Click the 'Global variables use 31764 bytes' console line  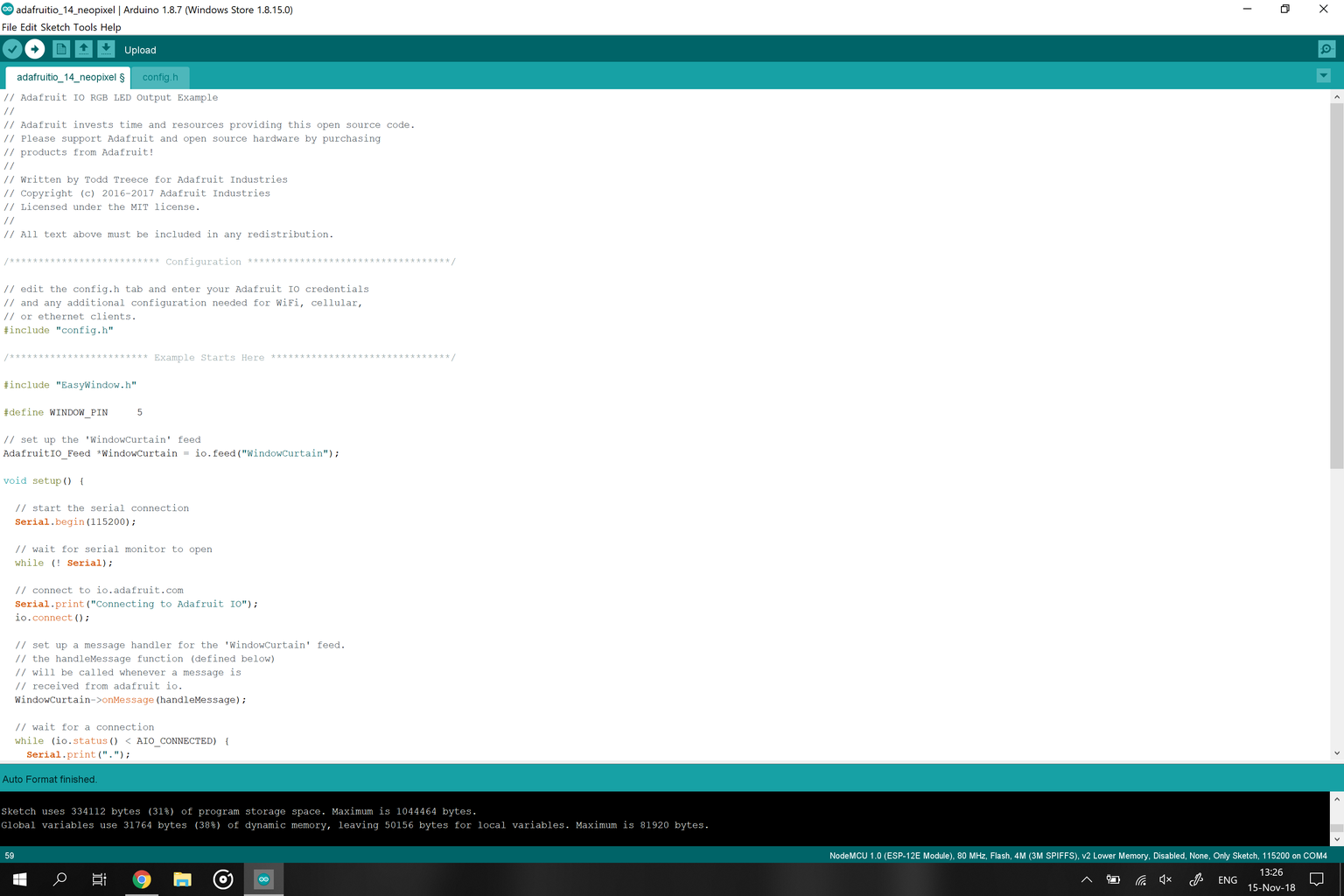pos(355,825)
